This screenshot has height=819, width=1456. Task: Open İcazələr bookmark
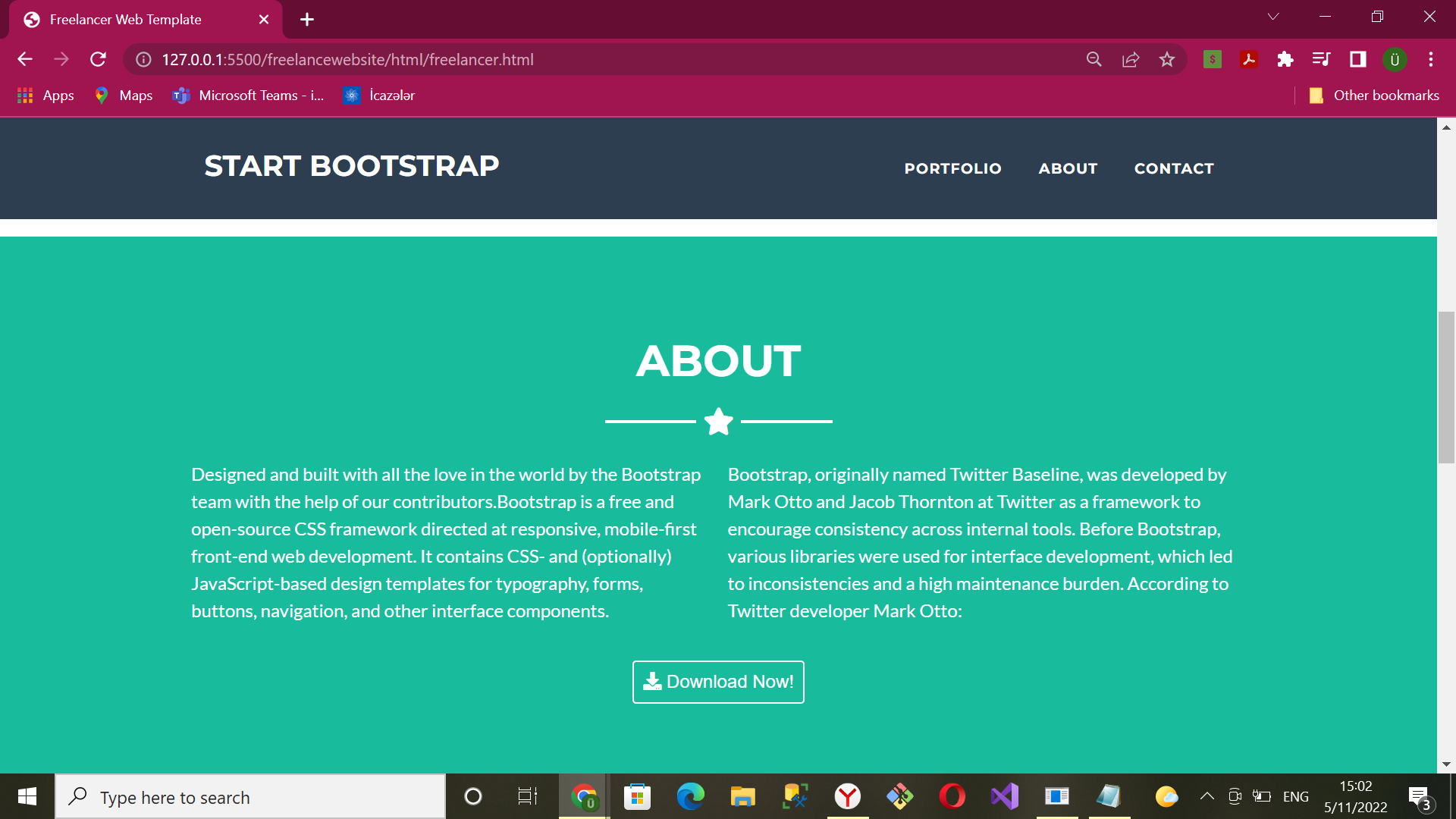(379, 96)
